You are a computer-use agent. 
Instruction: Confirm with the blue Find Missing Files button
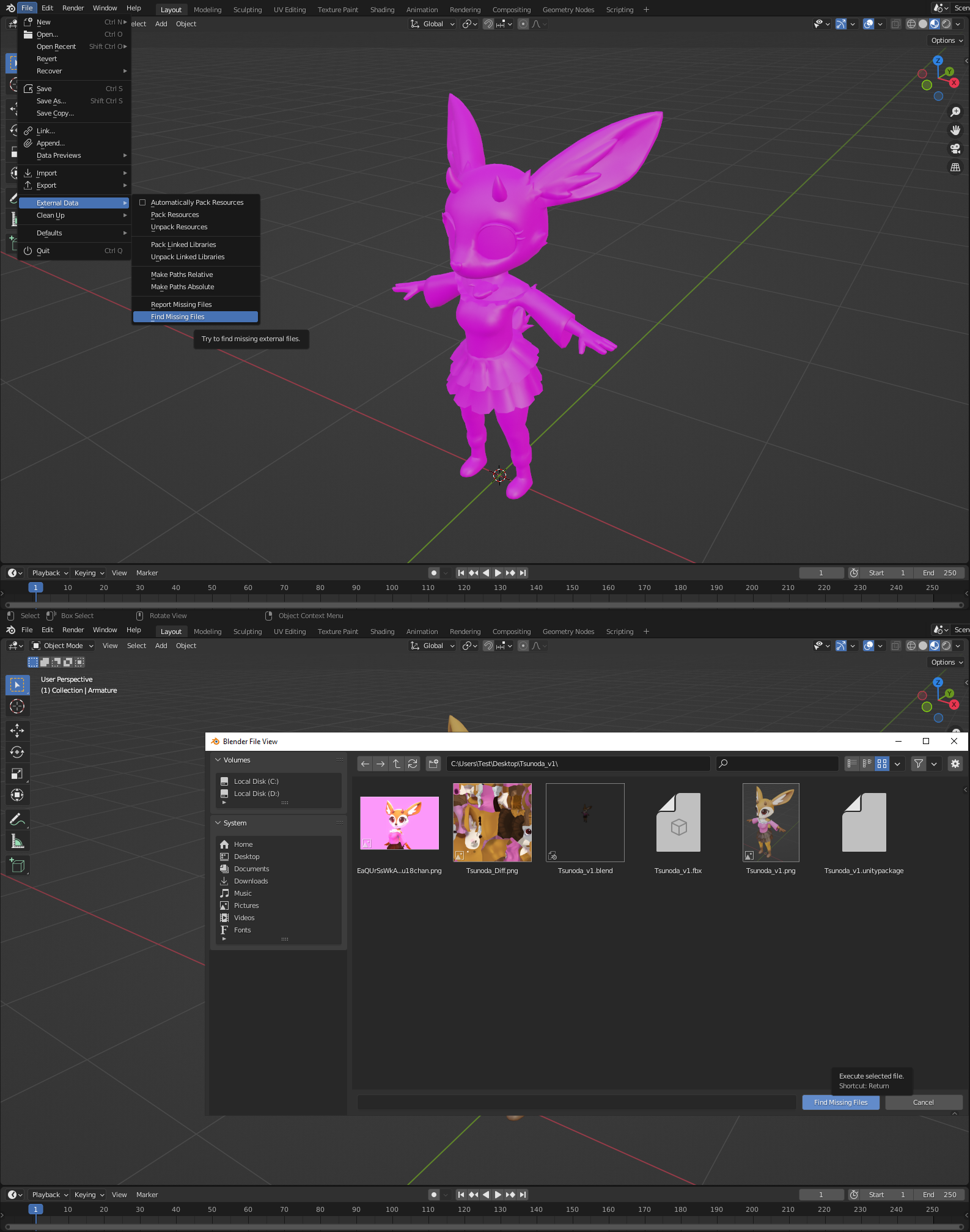coord(840,1102)
